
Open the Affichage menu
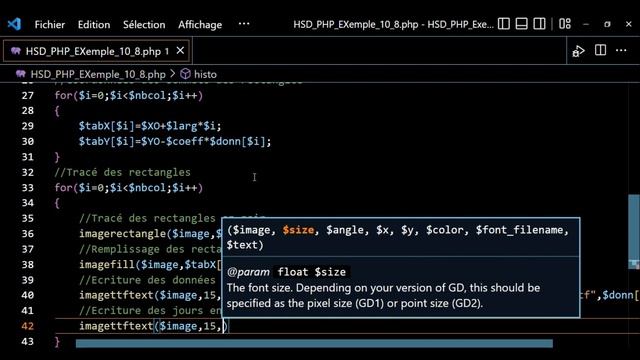tap(200, 24)
